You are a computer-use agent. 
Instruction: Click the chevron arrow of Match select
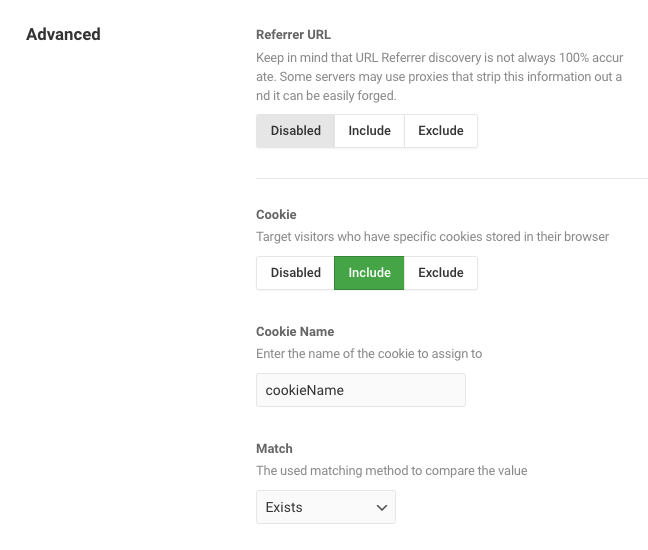382,507
